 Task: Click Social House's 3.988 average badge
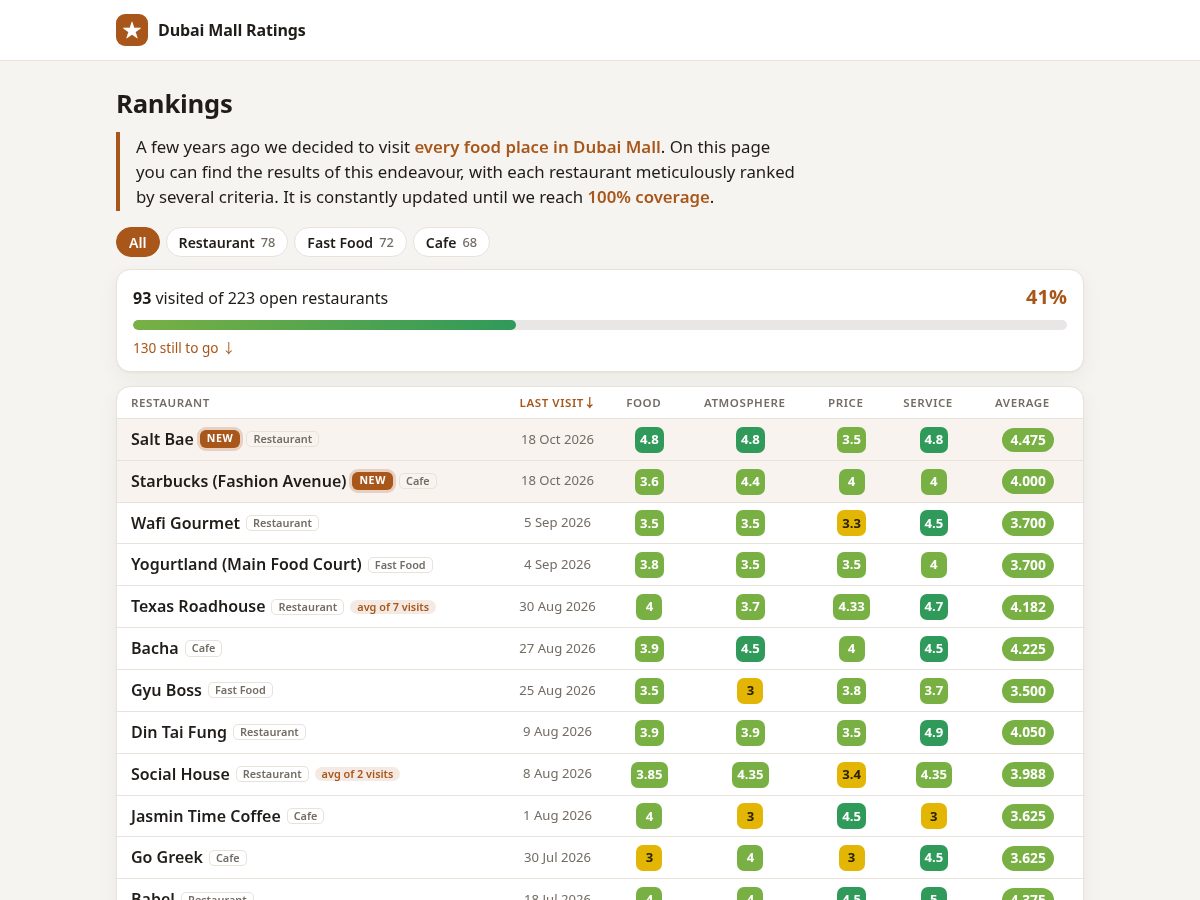[x=1028, y=774]
